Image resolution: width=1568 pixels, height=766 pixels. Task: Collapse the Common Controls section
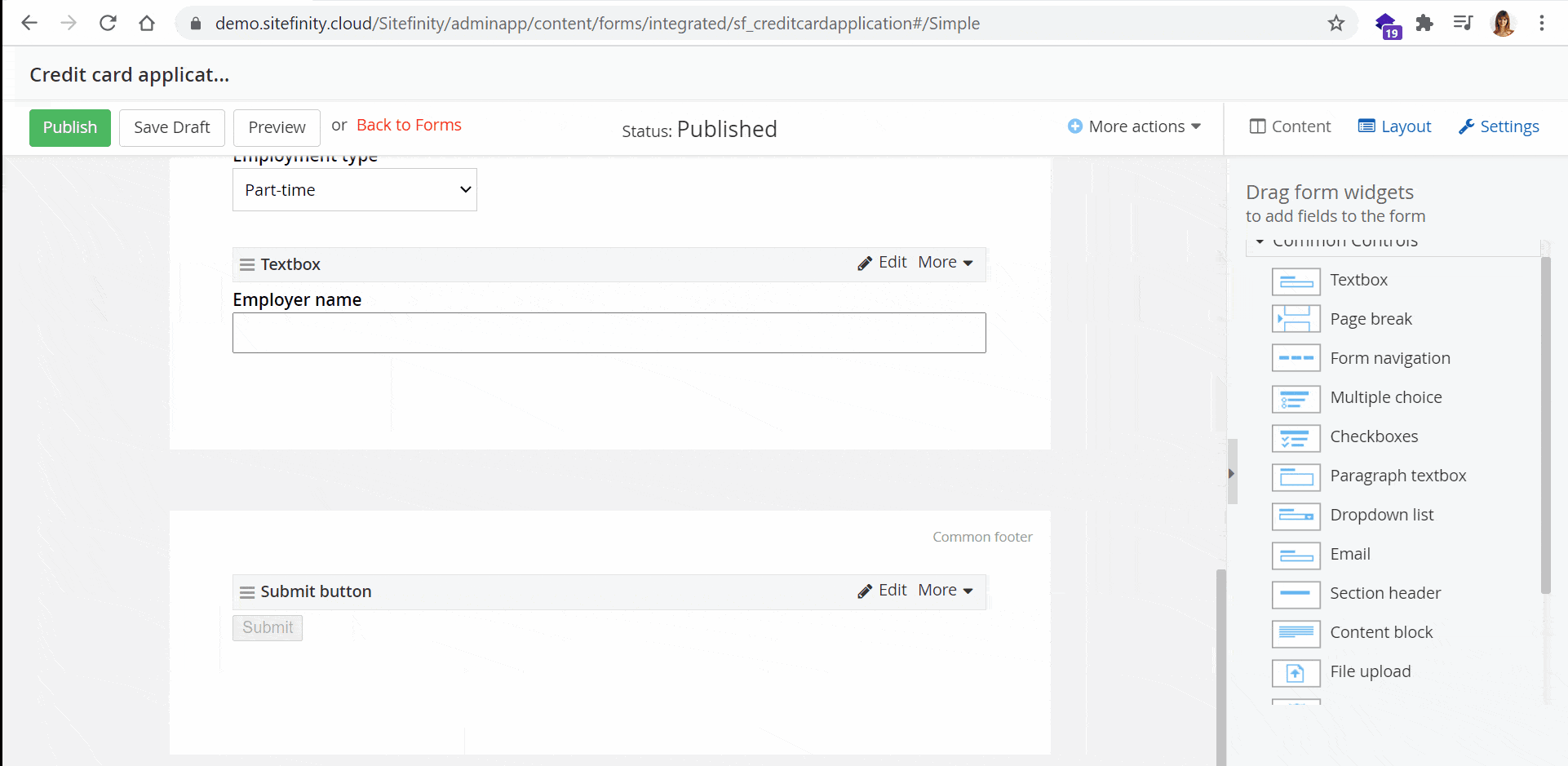pos(1260,242)
